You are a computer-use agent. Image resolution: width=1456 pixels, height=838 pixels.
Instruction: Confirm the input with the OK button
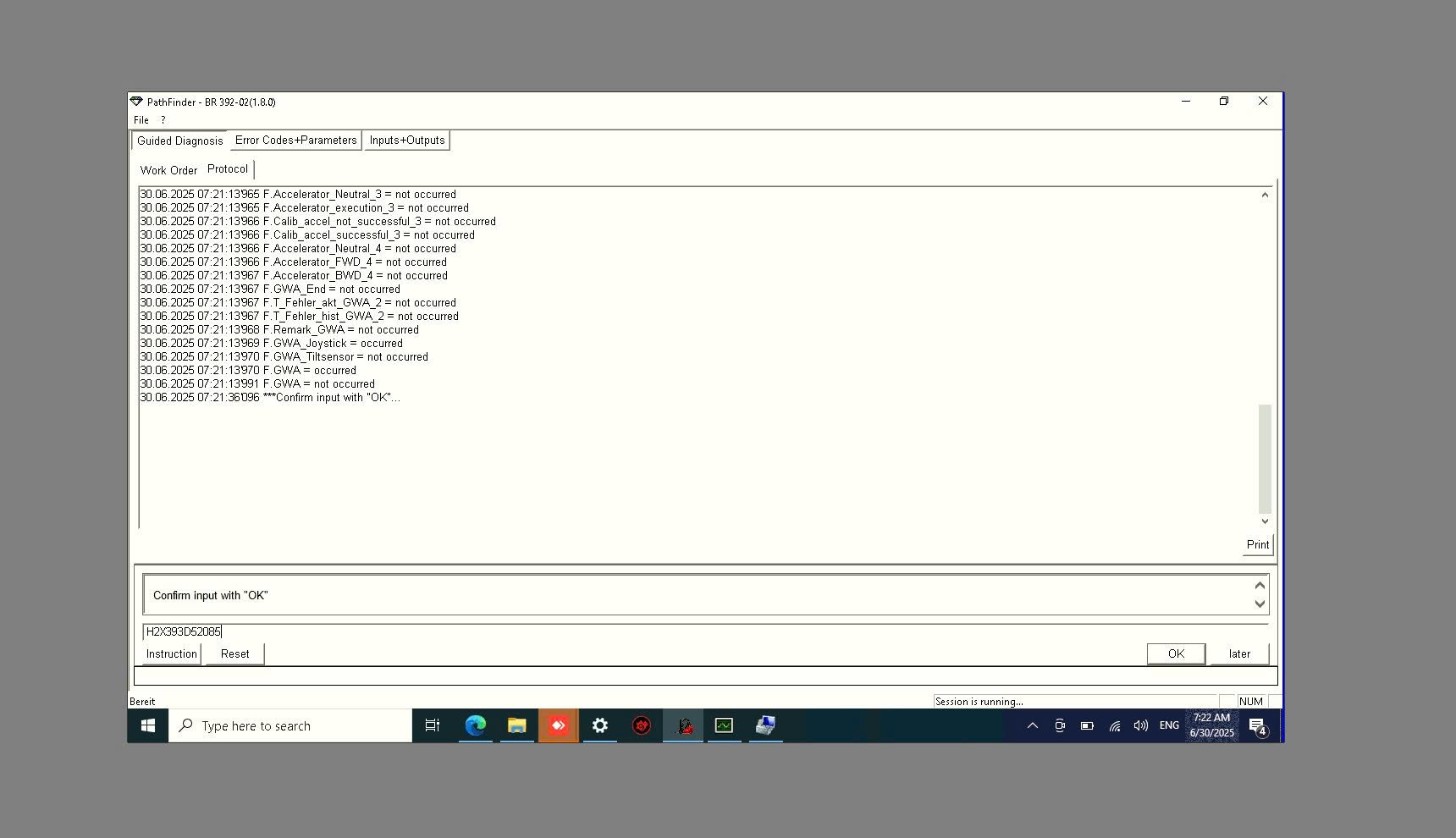coord(1176,653)
